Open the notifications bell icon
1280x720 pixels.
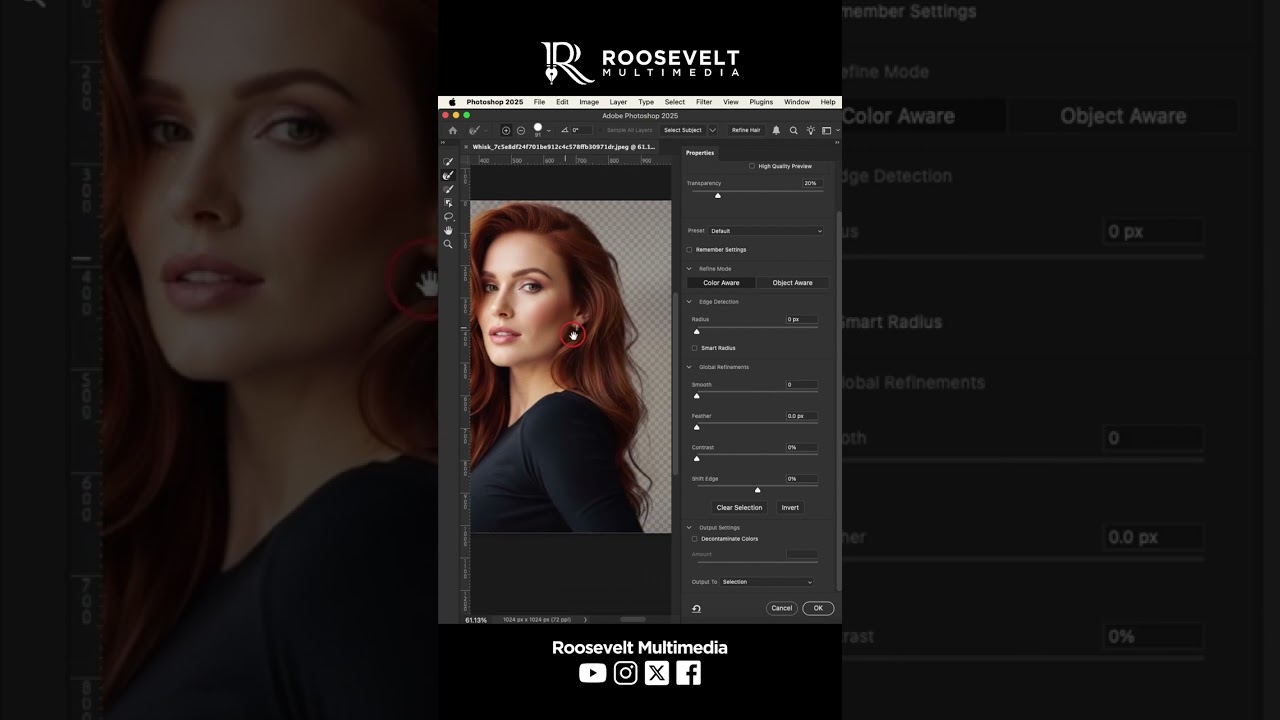pyautogui.click(x=776, y=130)
